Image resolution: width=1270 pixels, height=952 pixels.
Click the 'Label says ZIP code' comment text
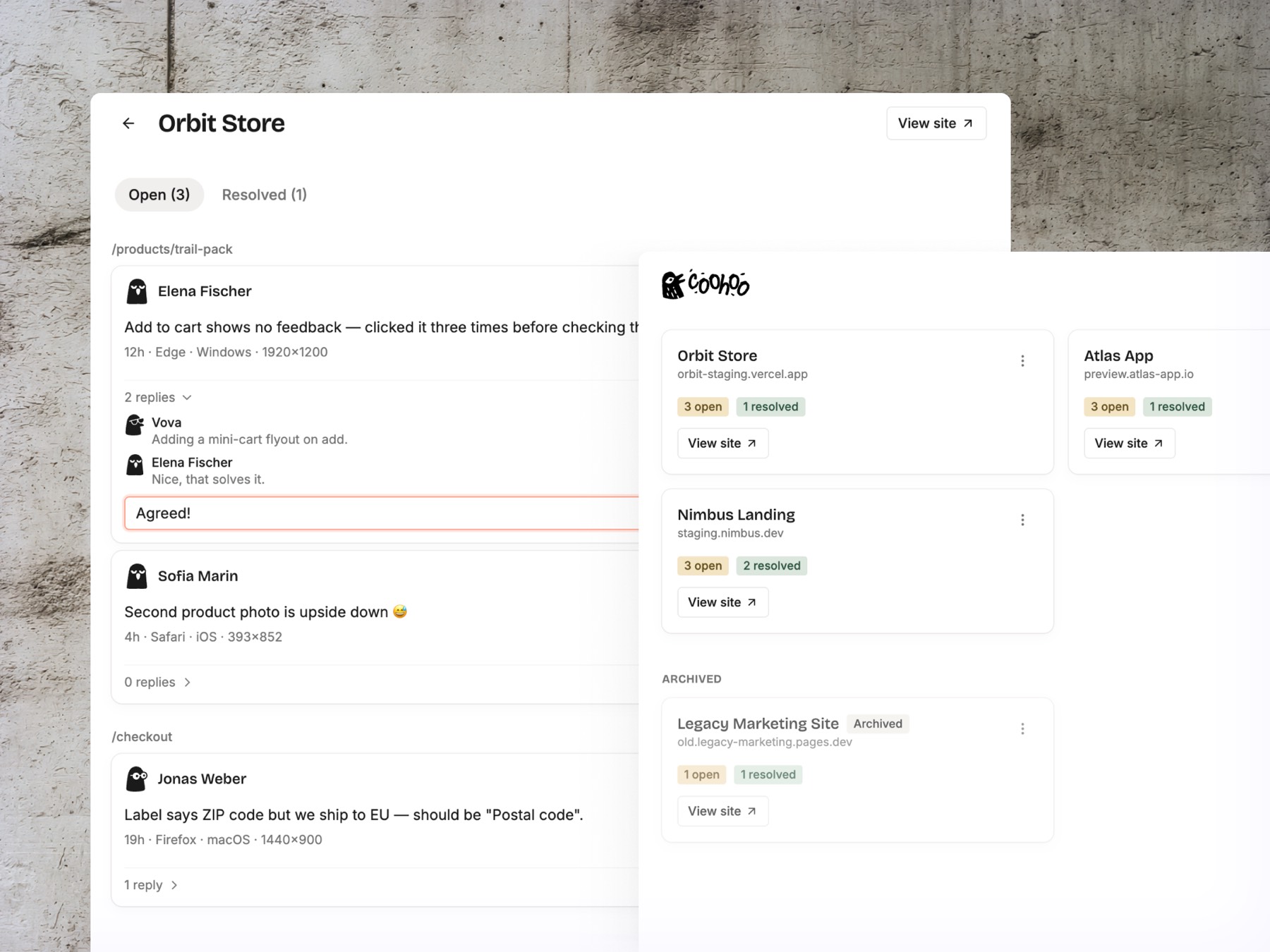[353, 815]
